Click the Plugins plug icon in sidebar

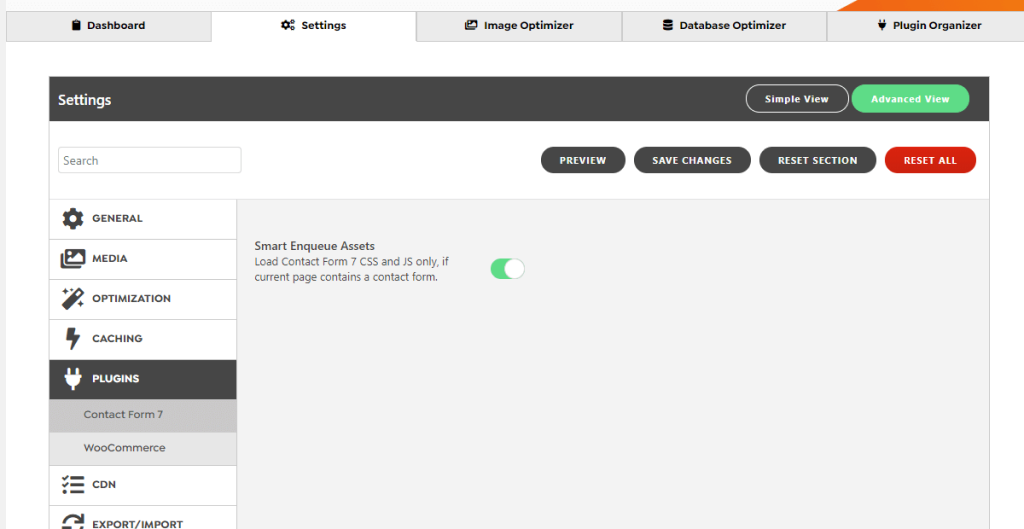pyautogui.click(x=72, y=379)
